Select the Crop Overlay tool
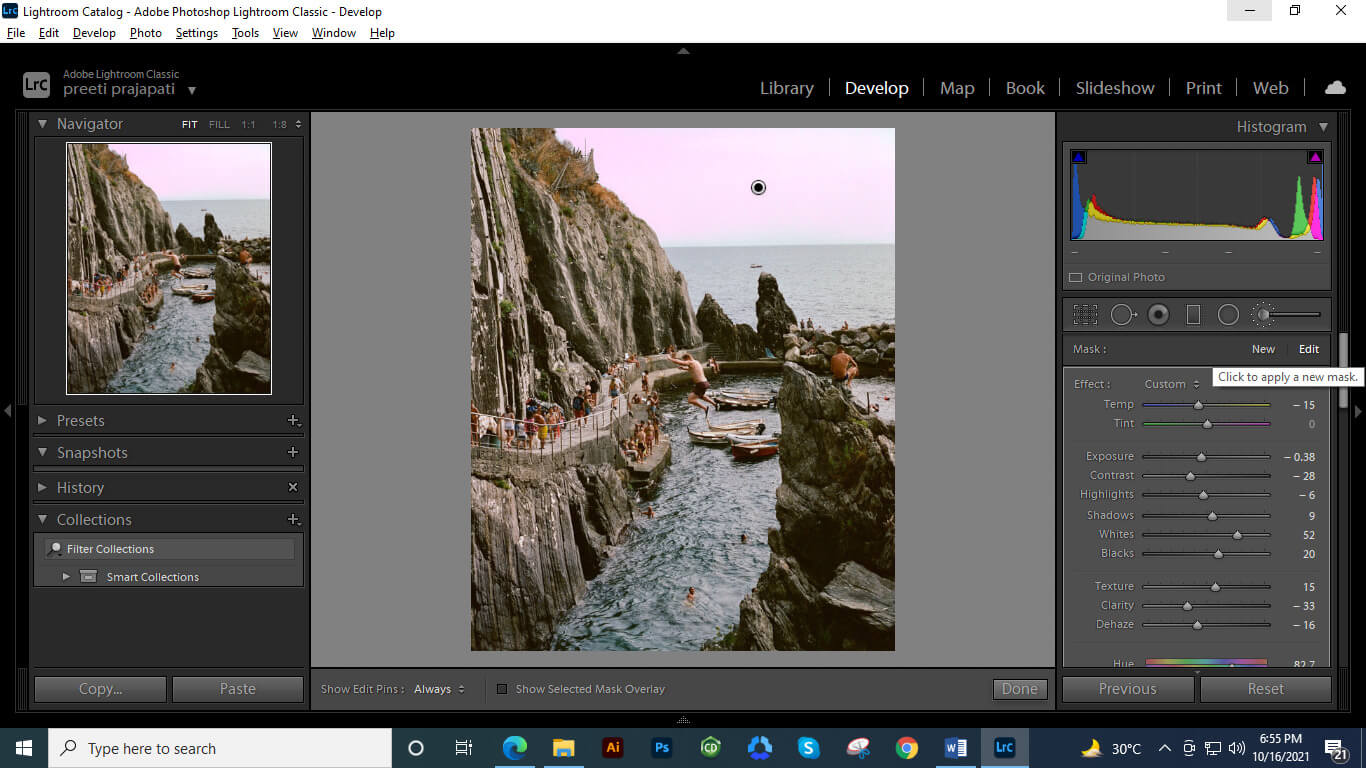This screenshot has width=1366, height=768. click(1085, 314)
